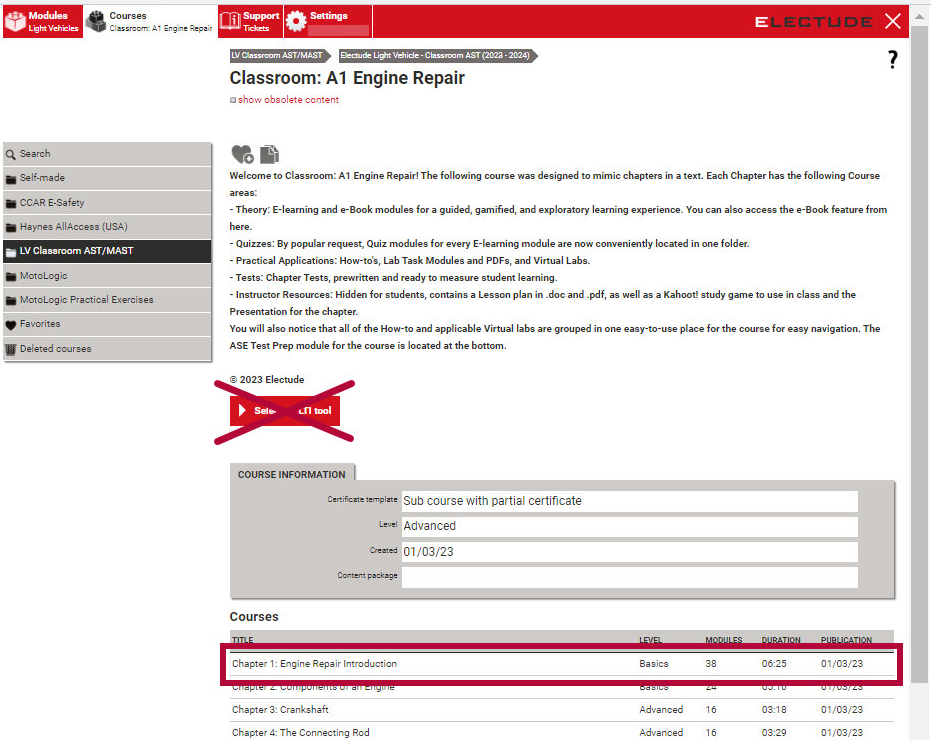The width and height of the screenshot is (931, 740).
Task: Open CCAR E-Safety folder
Action: pos(107,203)
